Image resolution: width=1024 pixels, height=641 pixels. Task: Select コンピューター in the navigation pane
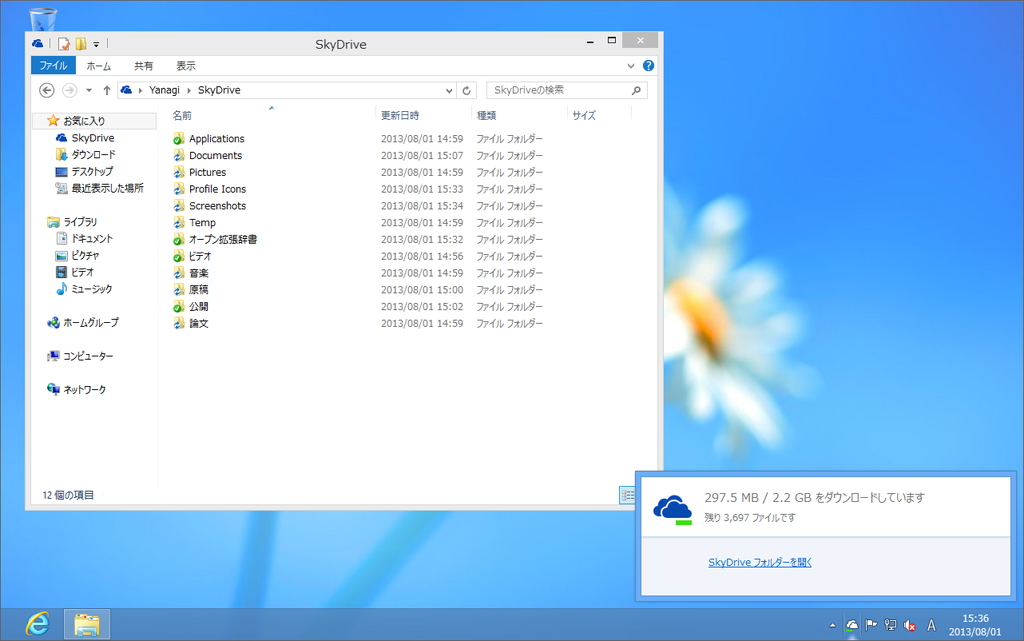(88, 356)
